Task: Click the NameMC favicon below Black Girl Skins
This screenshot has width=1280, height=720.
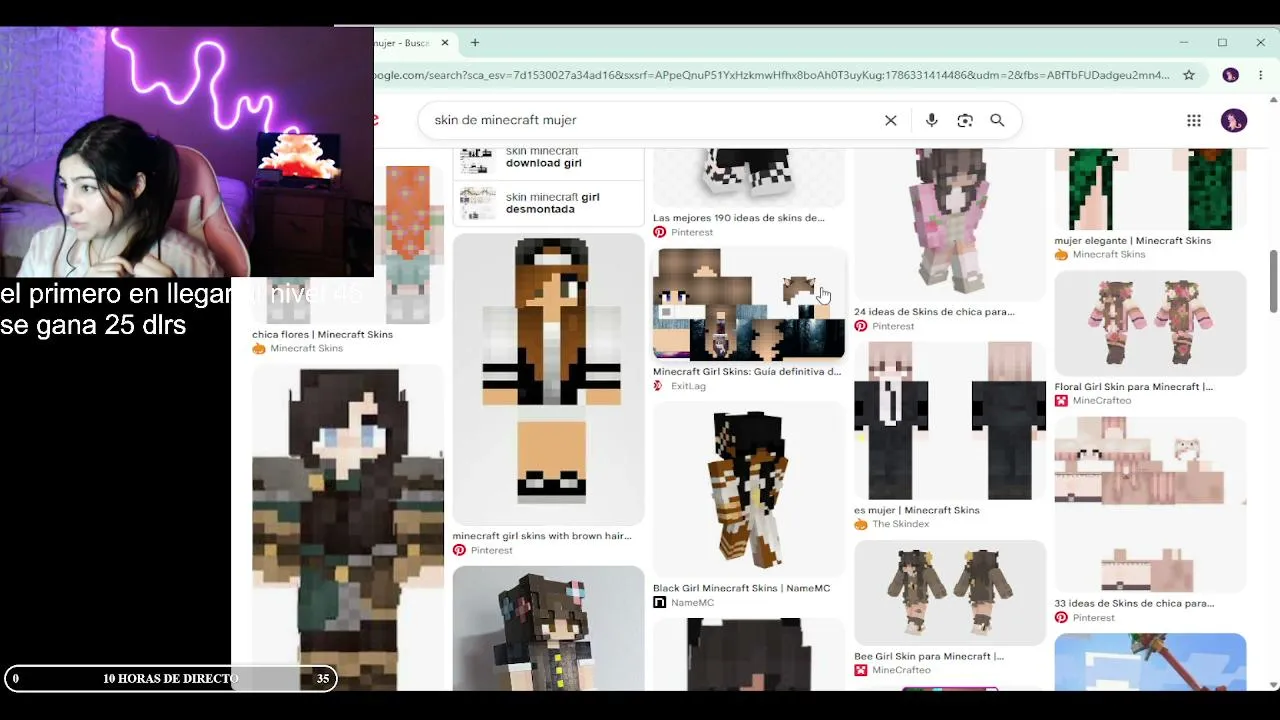Action: (x=659, y=603)
